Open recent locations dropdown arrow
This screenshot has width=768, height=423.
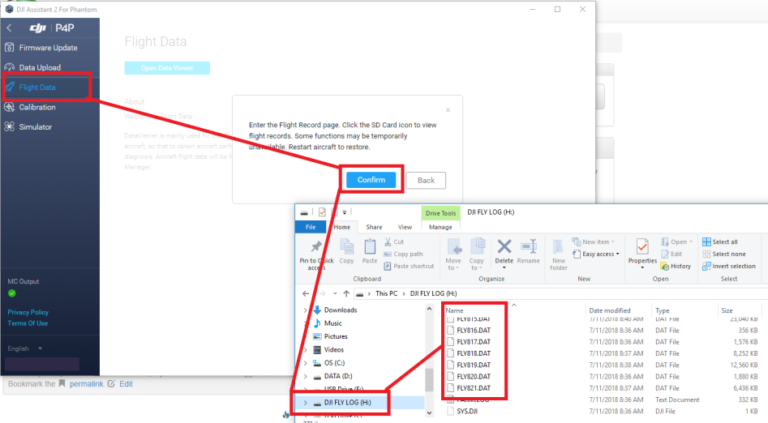[335, 294]
